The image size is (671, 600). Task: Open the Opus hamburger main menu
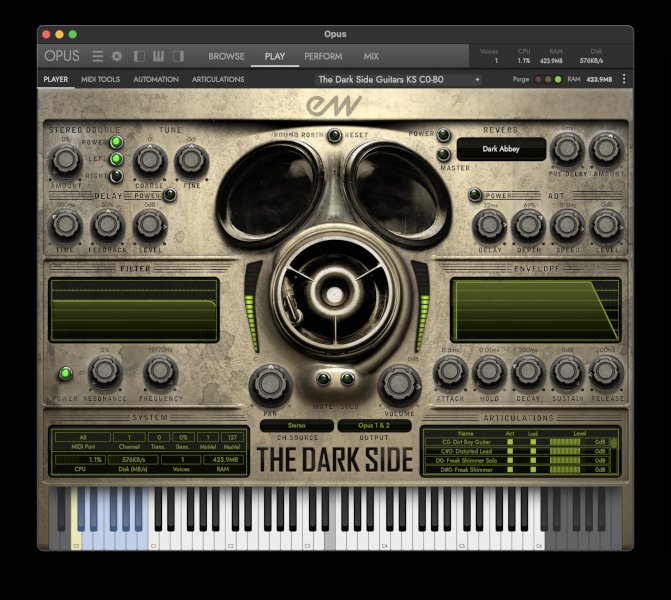[98, 56]
